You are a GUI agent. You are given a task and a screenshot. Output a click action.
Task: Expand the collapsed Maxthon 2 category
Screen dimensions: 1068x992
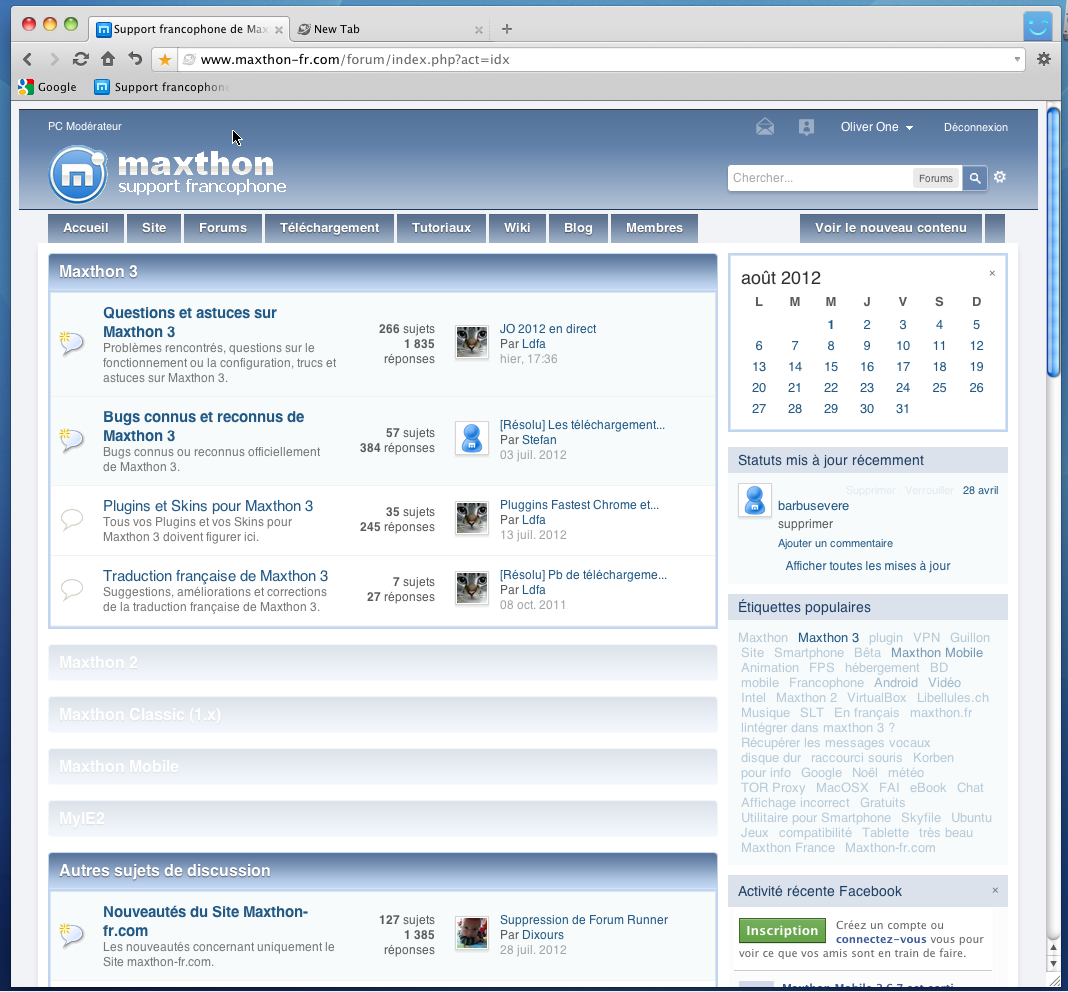(x=383, y=662)
